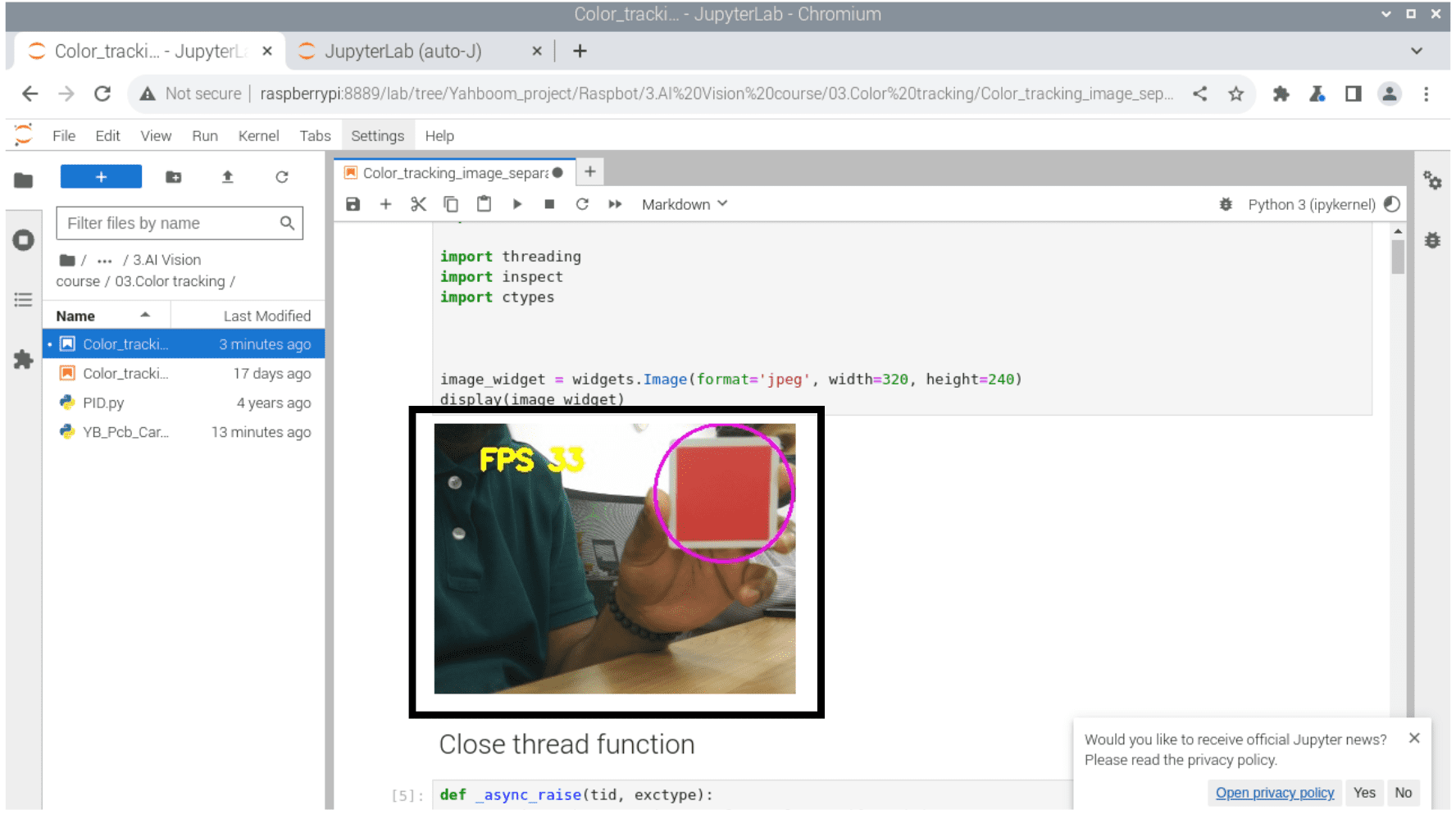Save the notebook
The height and width of the screenshot is (819, 1456).
(x=353, y=204)
